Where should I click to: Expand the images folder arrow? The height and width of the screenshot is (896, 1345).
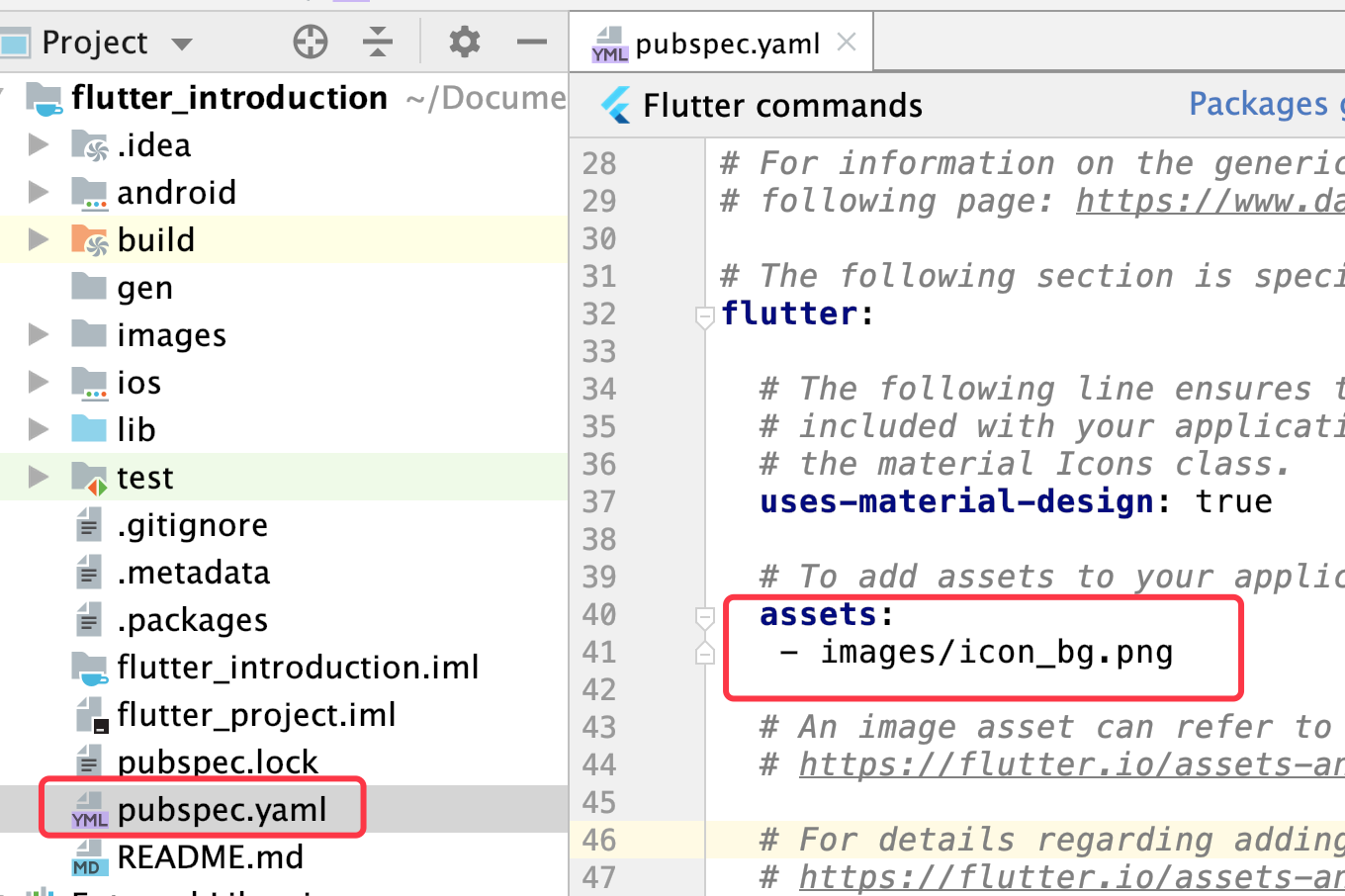coord(39,335)
